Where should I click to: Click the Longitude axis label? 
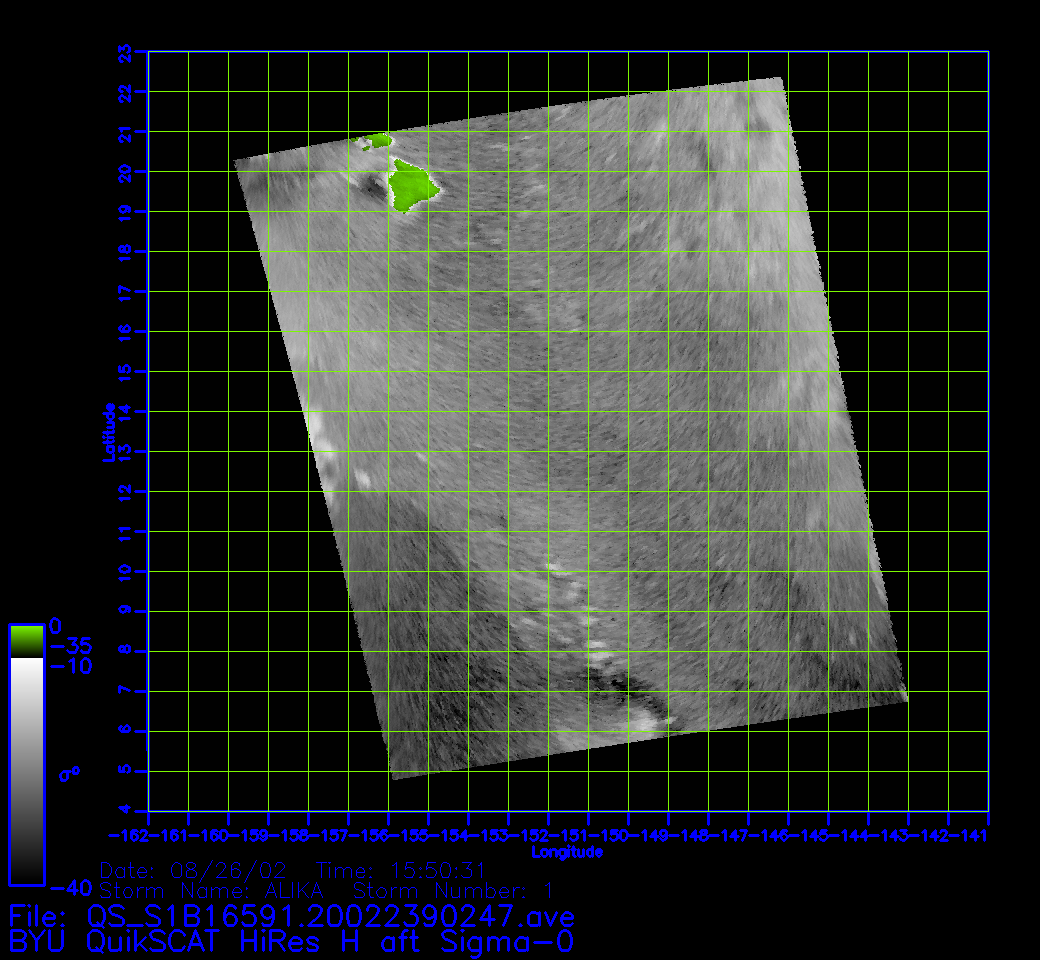[x=567, y=852]
